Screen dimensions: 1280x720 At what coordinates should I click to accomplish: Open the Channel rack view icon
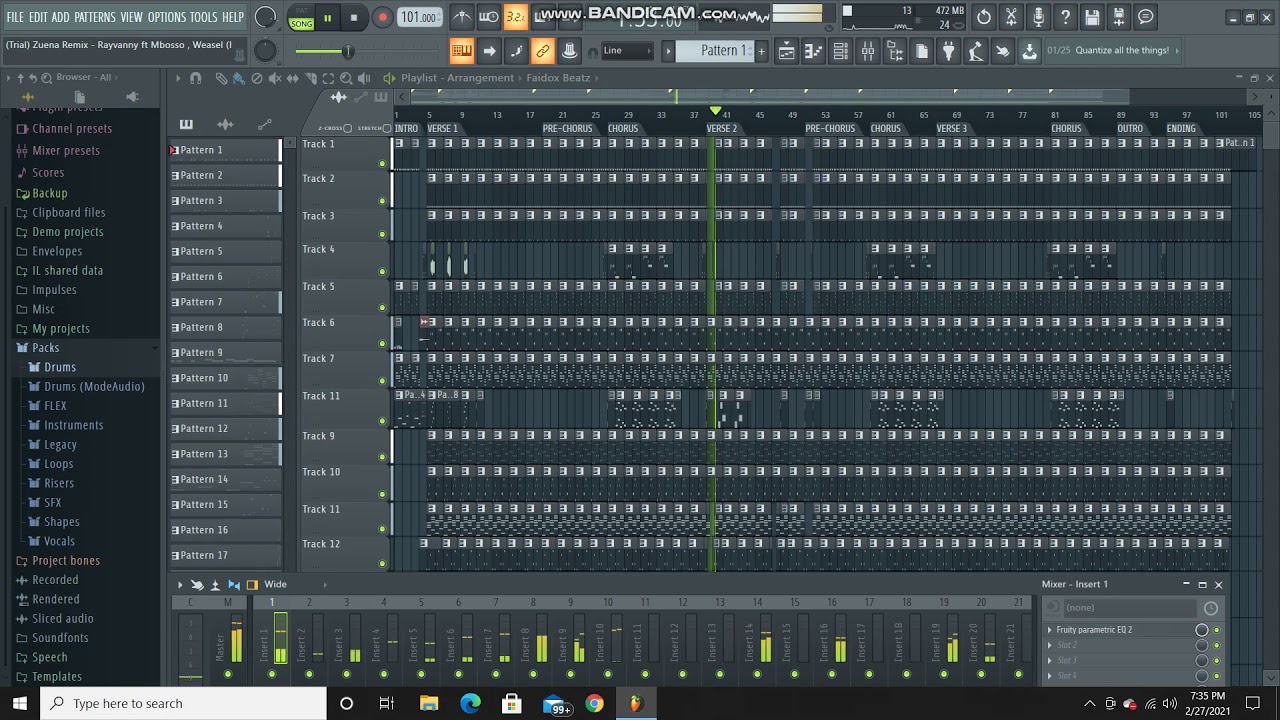click(x=841, y=51)
